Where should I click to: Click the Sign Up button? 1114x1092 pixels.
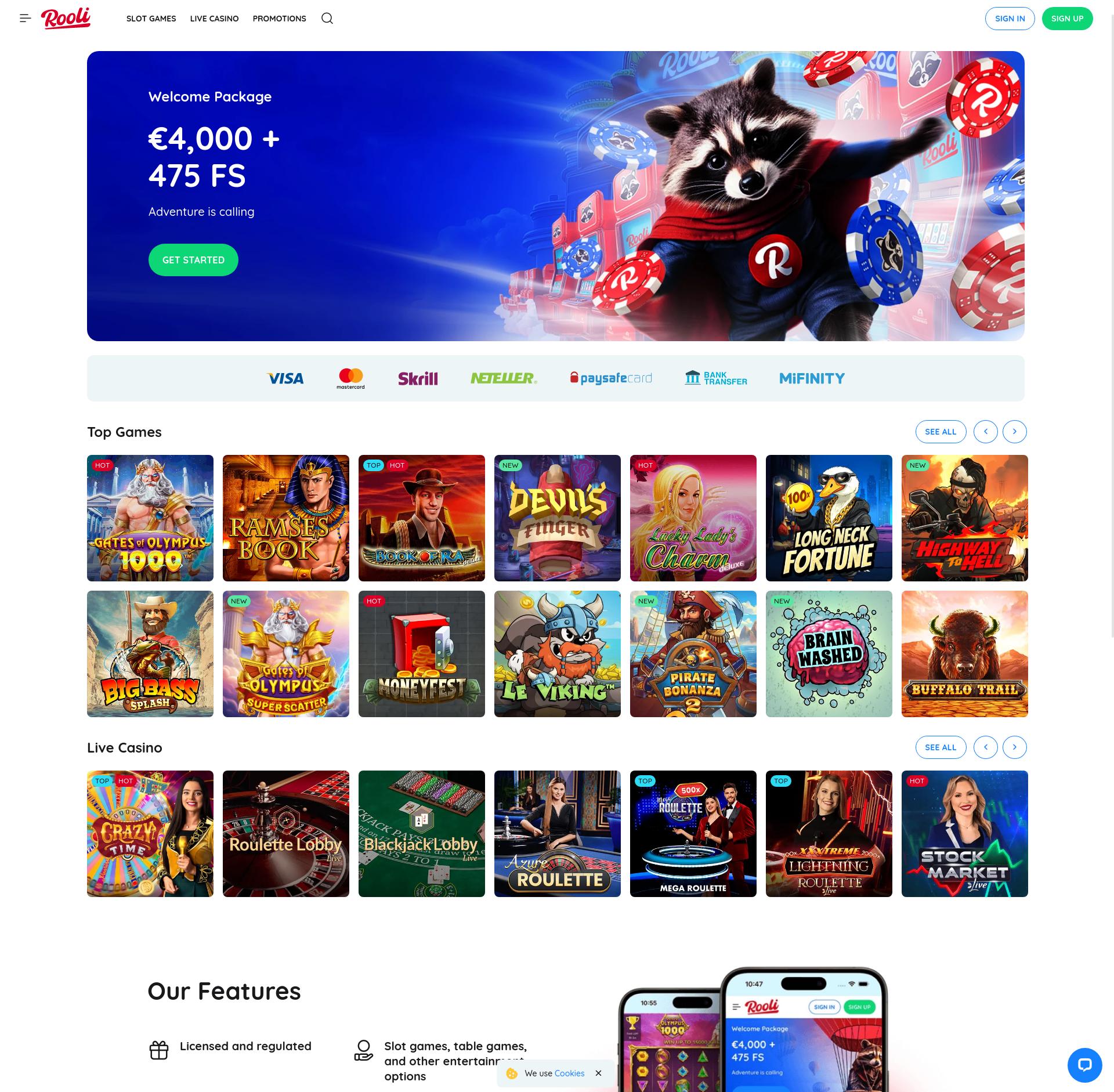pyautogui.click(x=1067, y=19)
